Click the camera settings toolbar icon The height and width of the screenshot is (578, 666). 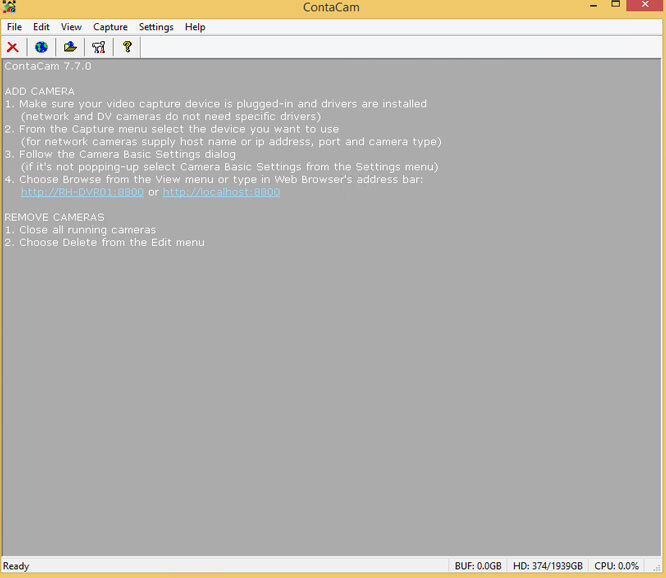pyautogui.click(x=99, y=47)
